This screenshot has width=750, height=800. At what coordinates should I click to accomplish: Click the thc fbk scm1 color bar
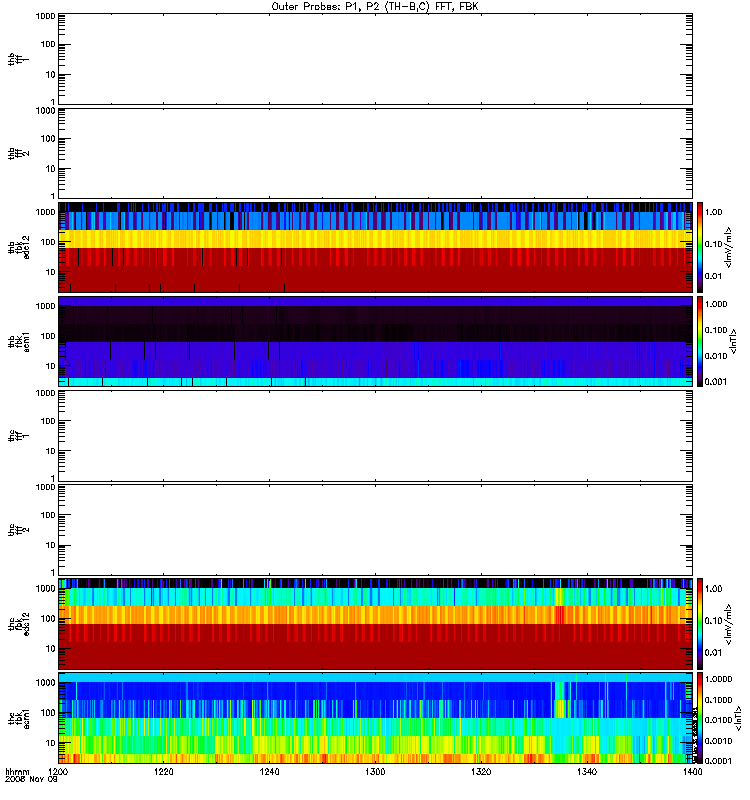tap(700, 718)
